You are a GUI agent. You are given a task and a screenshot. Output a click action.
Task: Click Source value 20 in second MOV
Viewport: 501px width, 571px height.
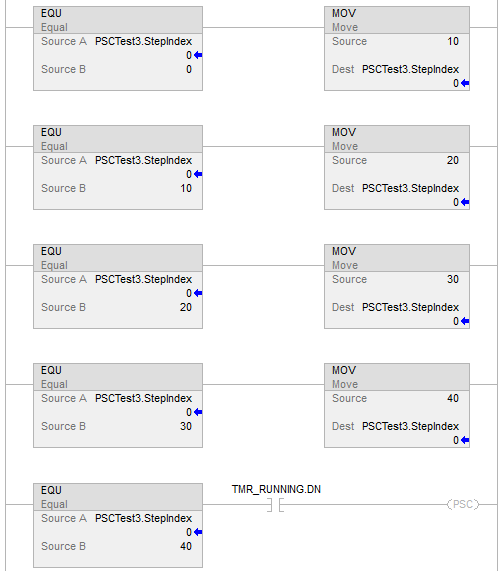[x=453, y=160]
